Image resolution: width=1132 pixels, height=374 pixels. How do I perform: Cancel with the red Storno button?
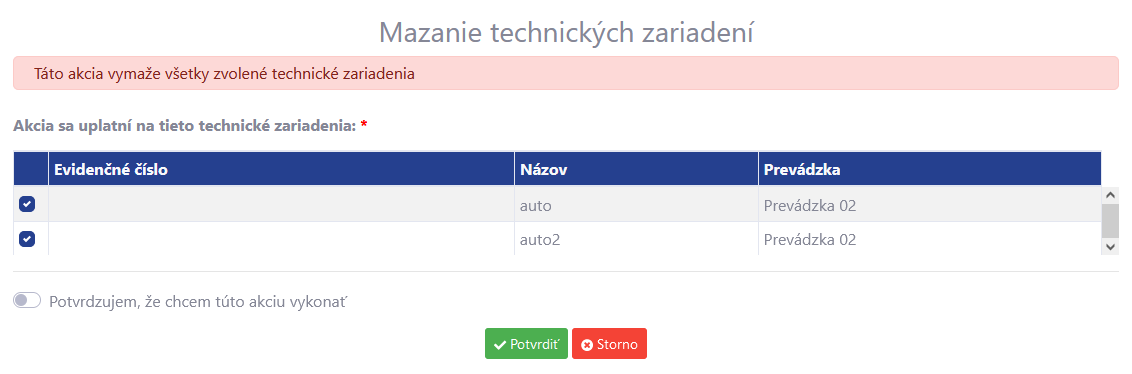pyautogui.click(x=609, y=344)
